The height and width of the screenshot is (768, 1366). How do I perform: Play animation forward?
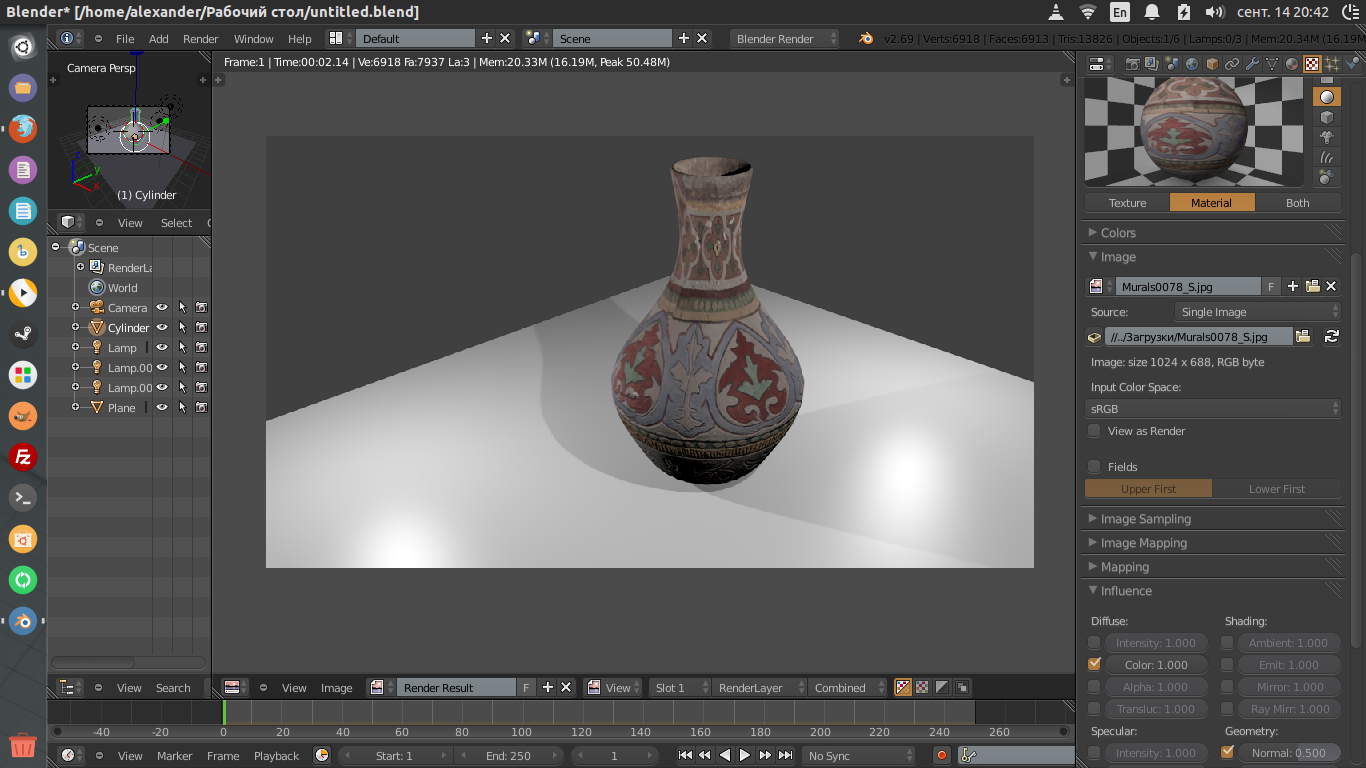point(744,755)
